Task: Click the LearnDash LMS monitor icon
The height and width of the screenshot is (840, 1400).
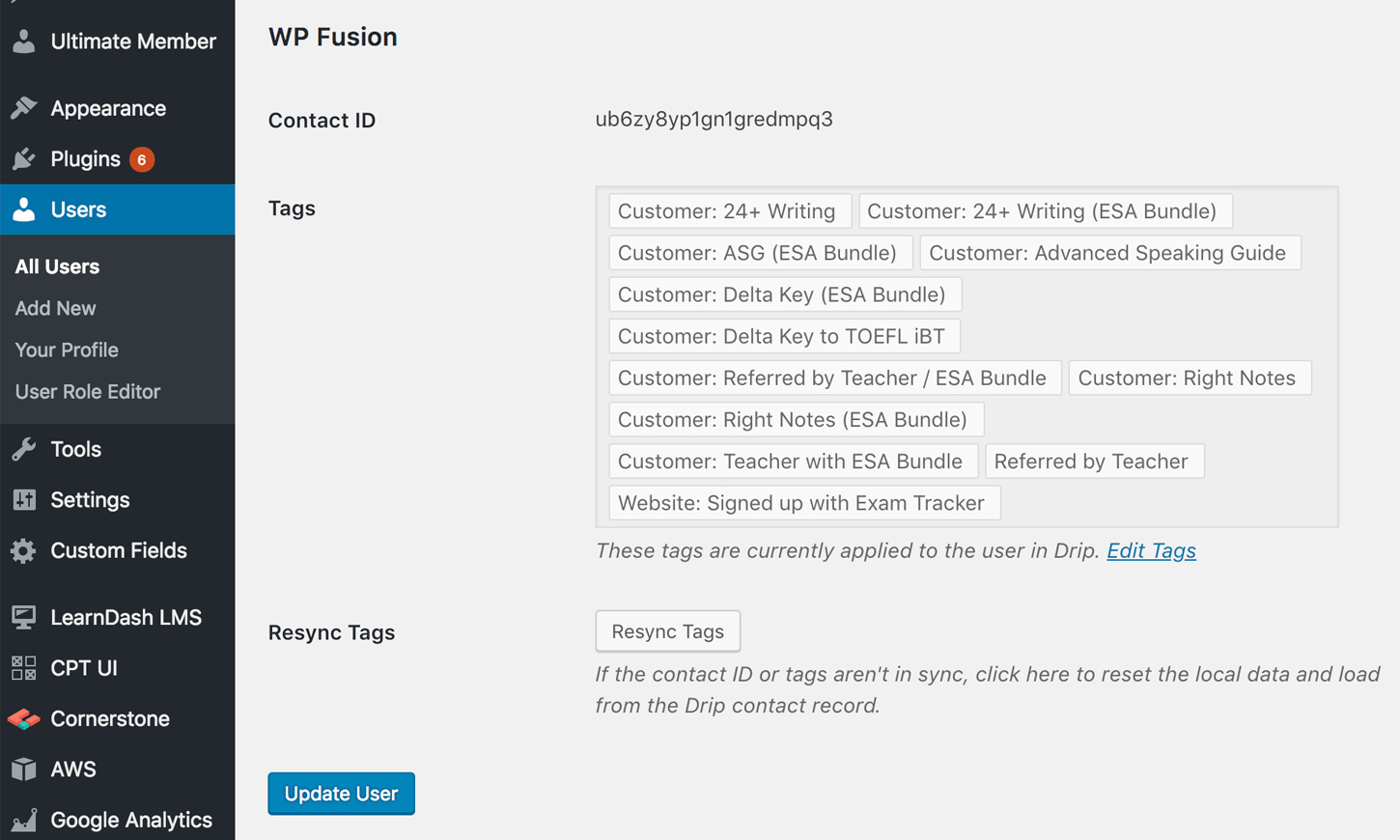Action: point(24,618)
